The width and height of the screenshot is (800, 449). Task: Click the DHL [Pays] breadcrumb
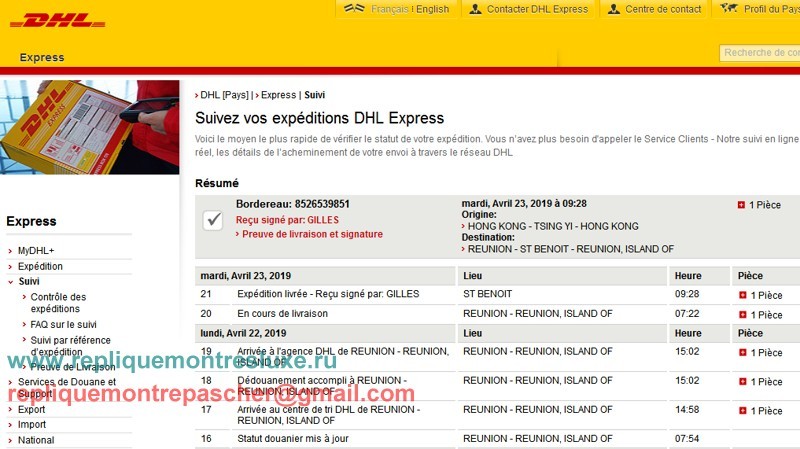pos(224,95)
